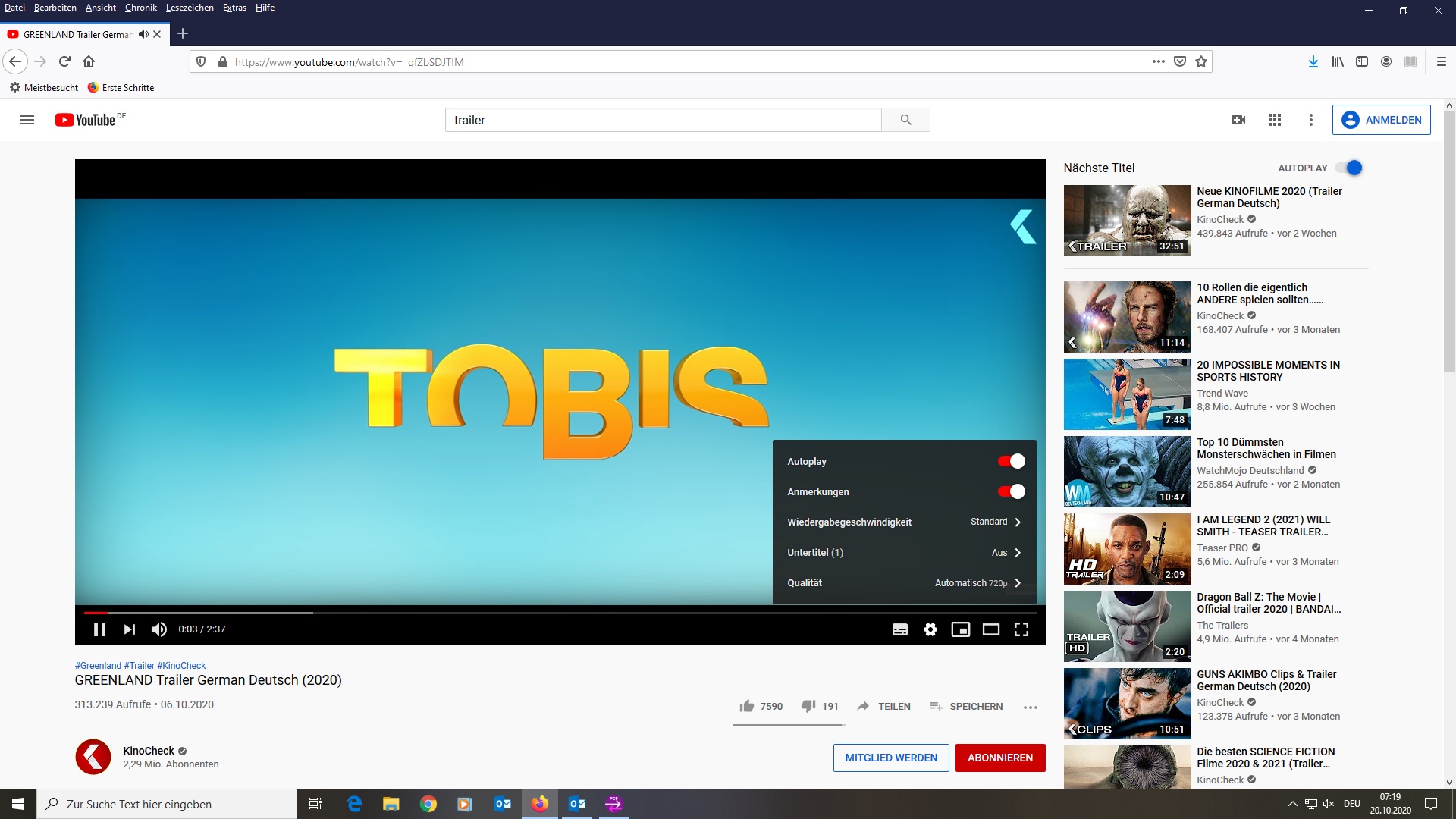
Task: Disable Anmerkungen annotations toggle
Action: pos(1011,491)
